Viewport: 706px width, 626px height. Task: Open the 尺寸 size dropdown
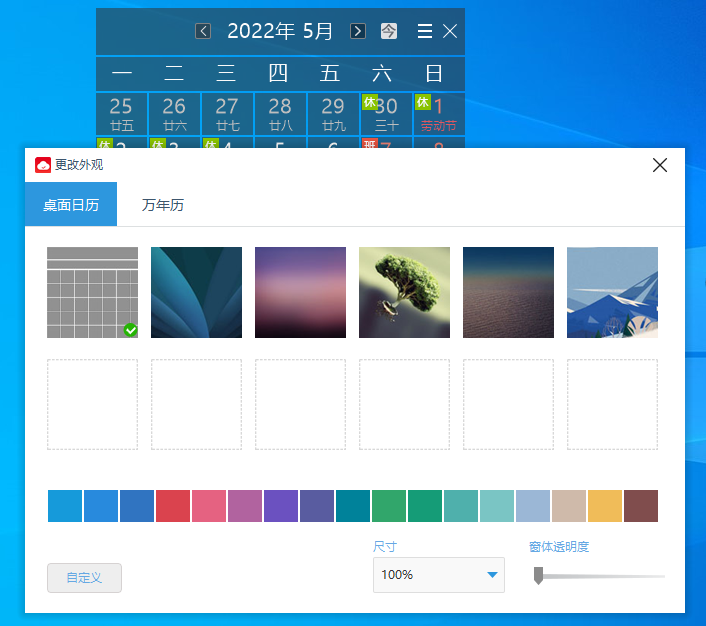click(x=439, y=575)
